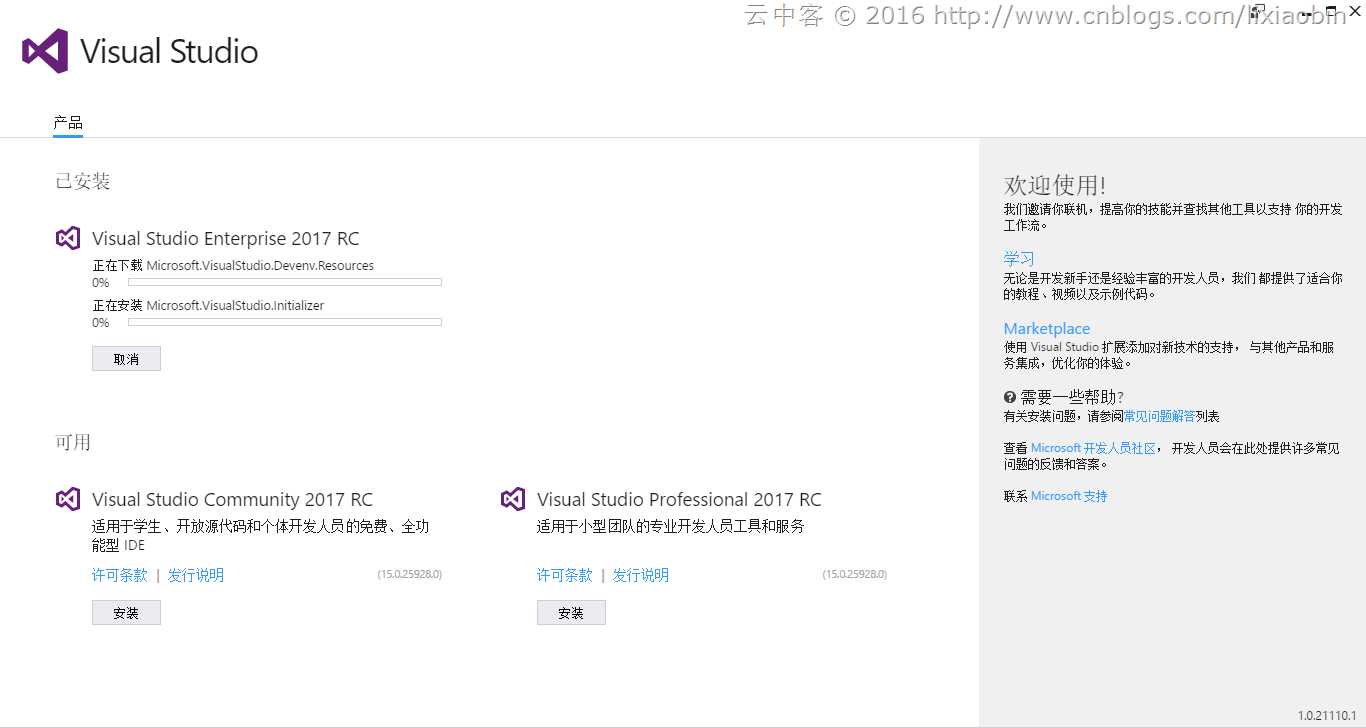The height and width of the screenshot is (728, 1366).
Task: Open the 常见问题解答 link
Action: (1159, 416)
